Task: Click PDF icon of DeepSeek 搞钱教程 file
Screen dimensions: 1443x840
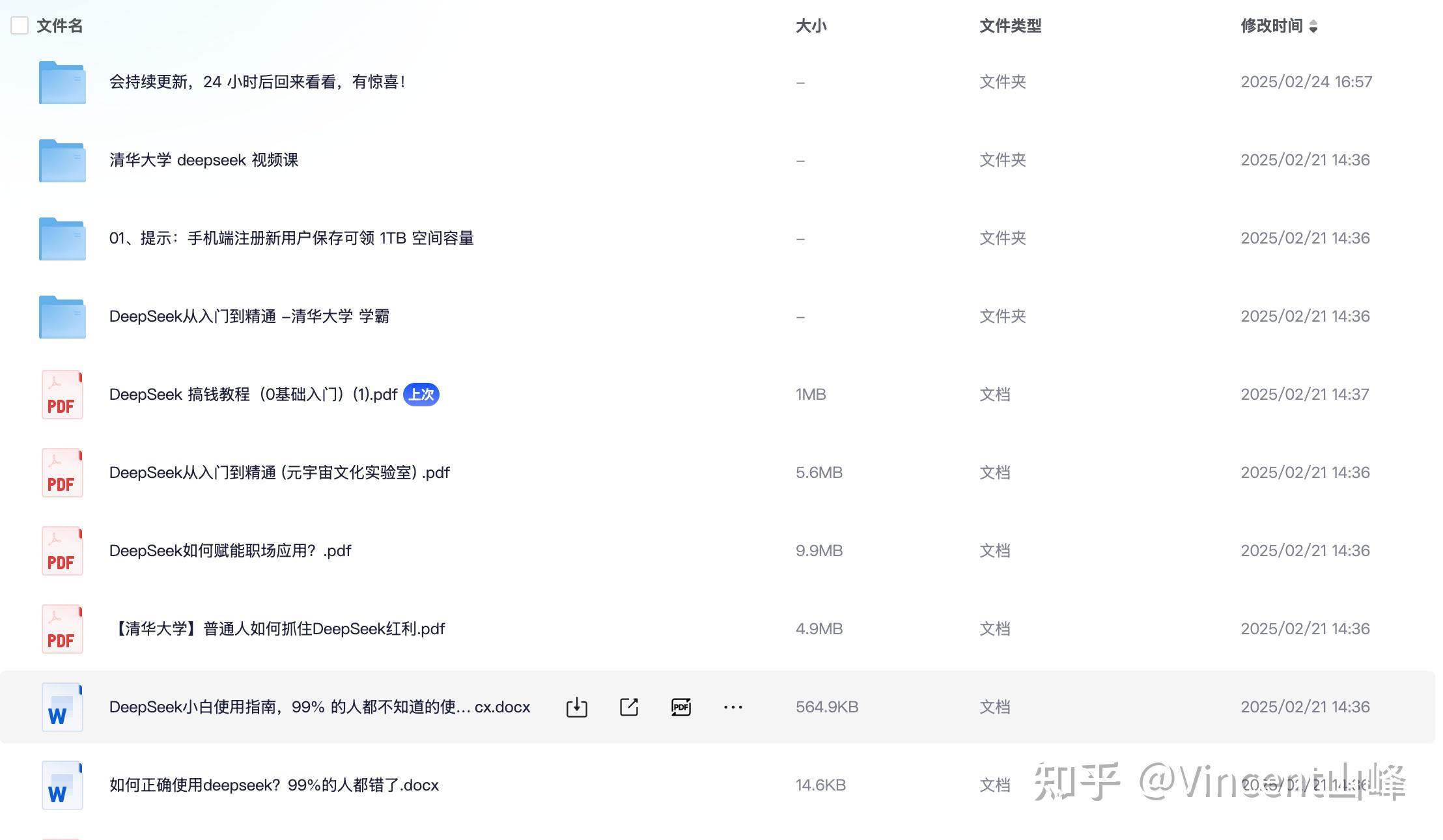Action: [62, 395]
